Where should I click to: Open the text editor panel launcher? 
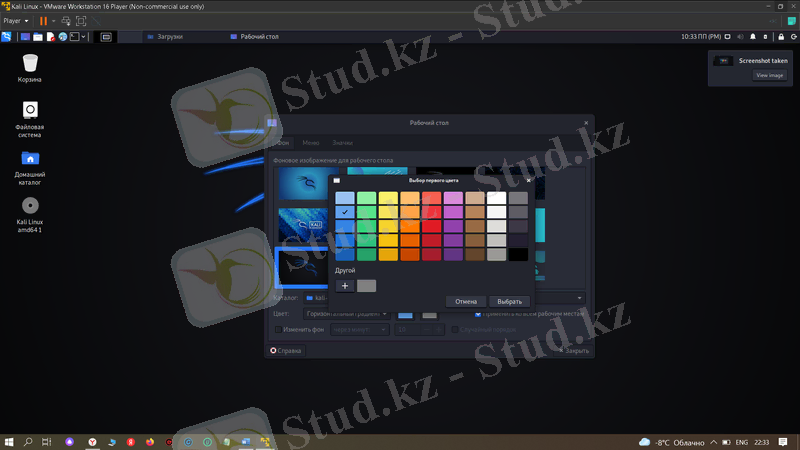pyautogui.click(x=51, y=37)
